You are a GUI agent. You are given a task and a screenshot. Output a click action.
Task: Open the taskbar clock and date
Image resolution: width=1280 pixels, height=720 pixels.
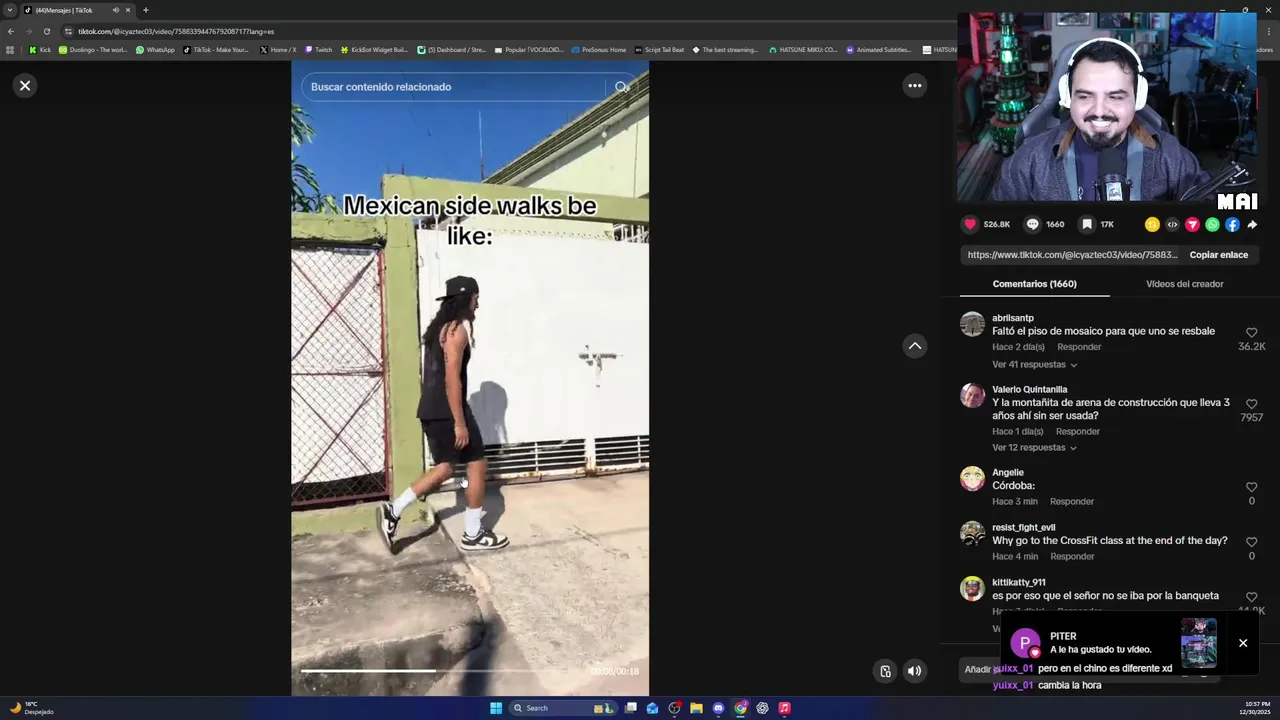tap(1258, 708)
